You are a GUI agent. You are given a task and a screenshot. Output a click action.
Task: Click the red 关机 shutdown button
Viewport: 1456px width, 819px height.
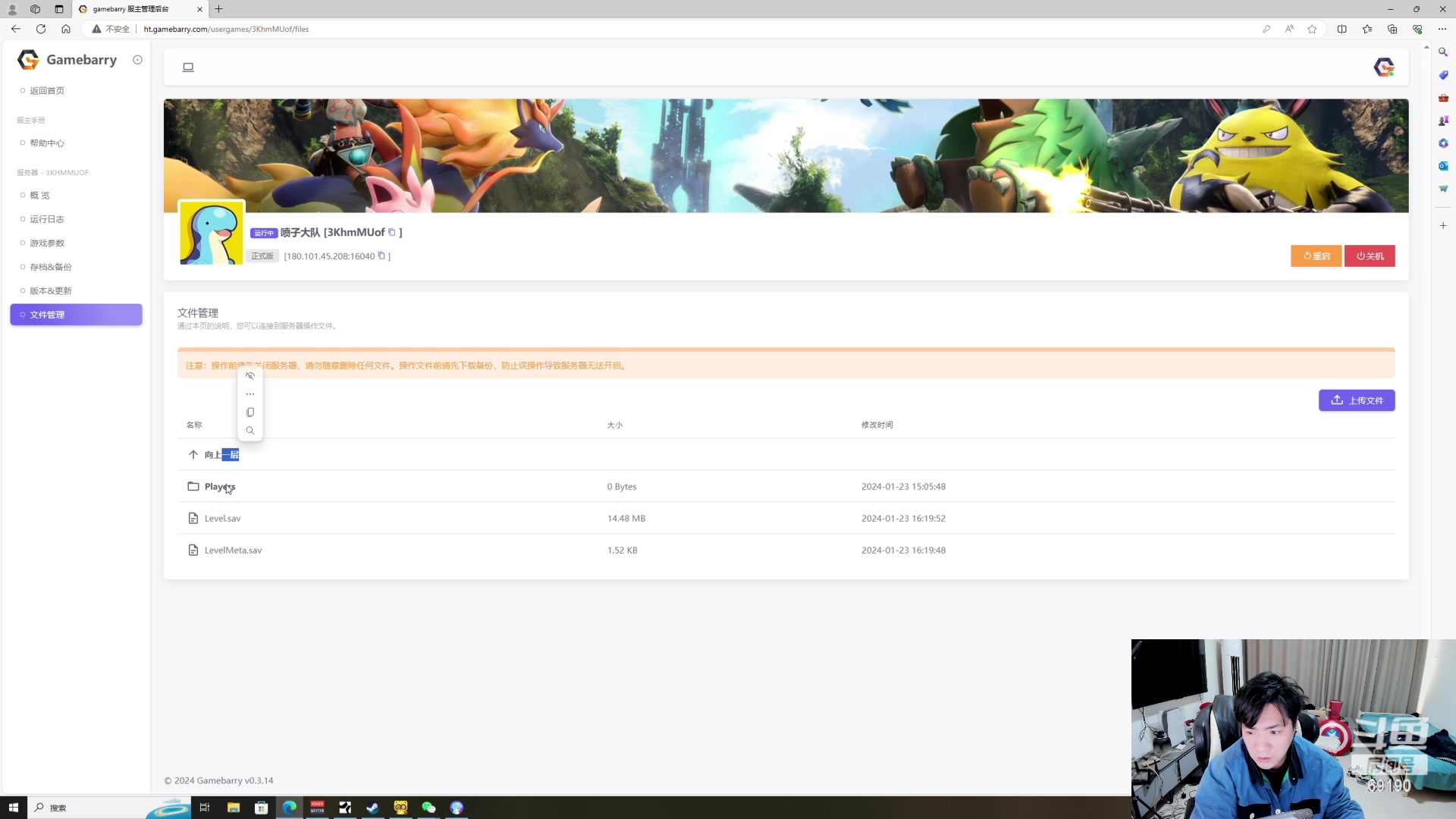(x=1370, y=256)
